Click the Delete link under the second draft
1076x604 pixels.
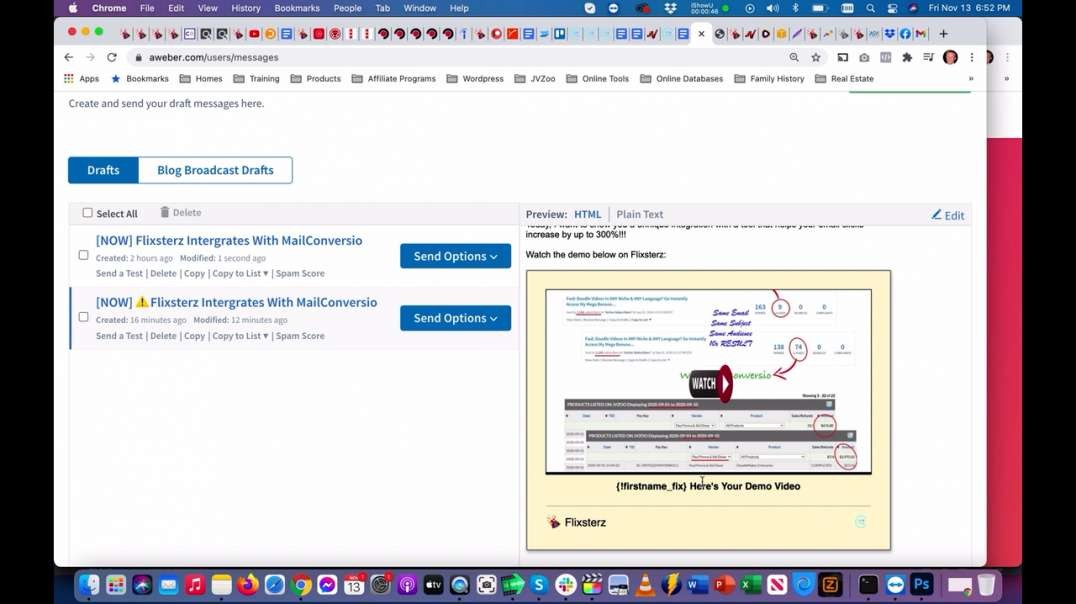tap(163, 336)
